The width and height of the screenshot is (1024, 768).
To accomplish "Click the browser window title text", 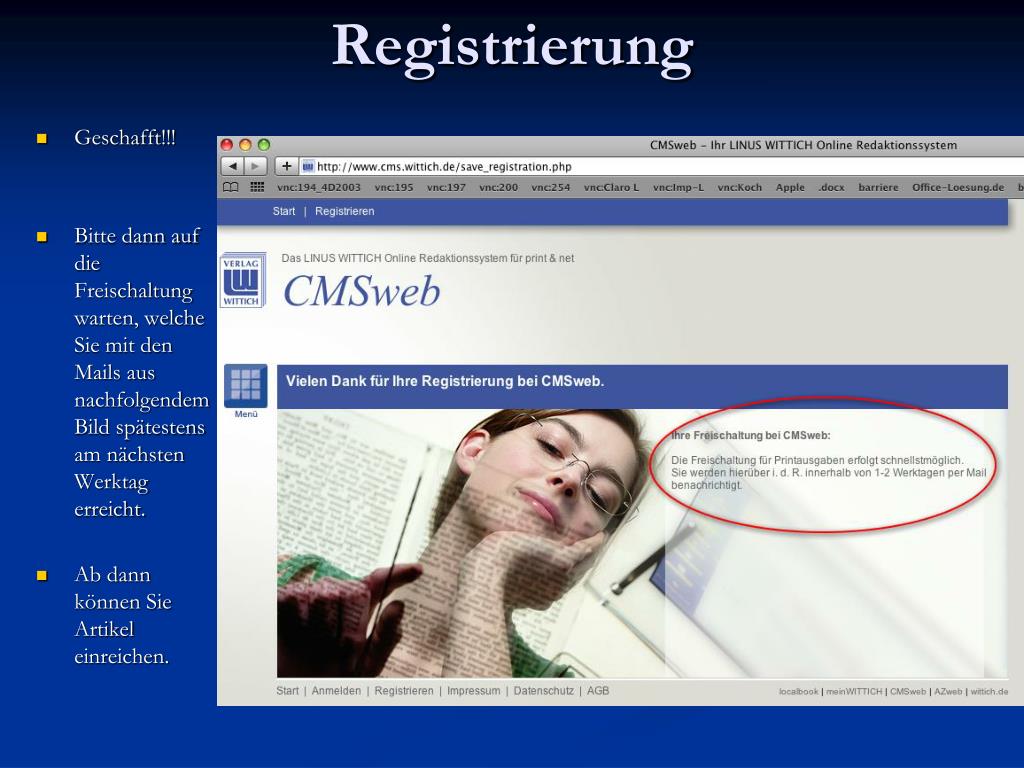I will tap(803, 145).
